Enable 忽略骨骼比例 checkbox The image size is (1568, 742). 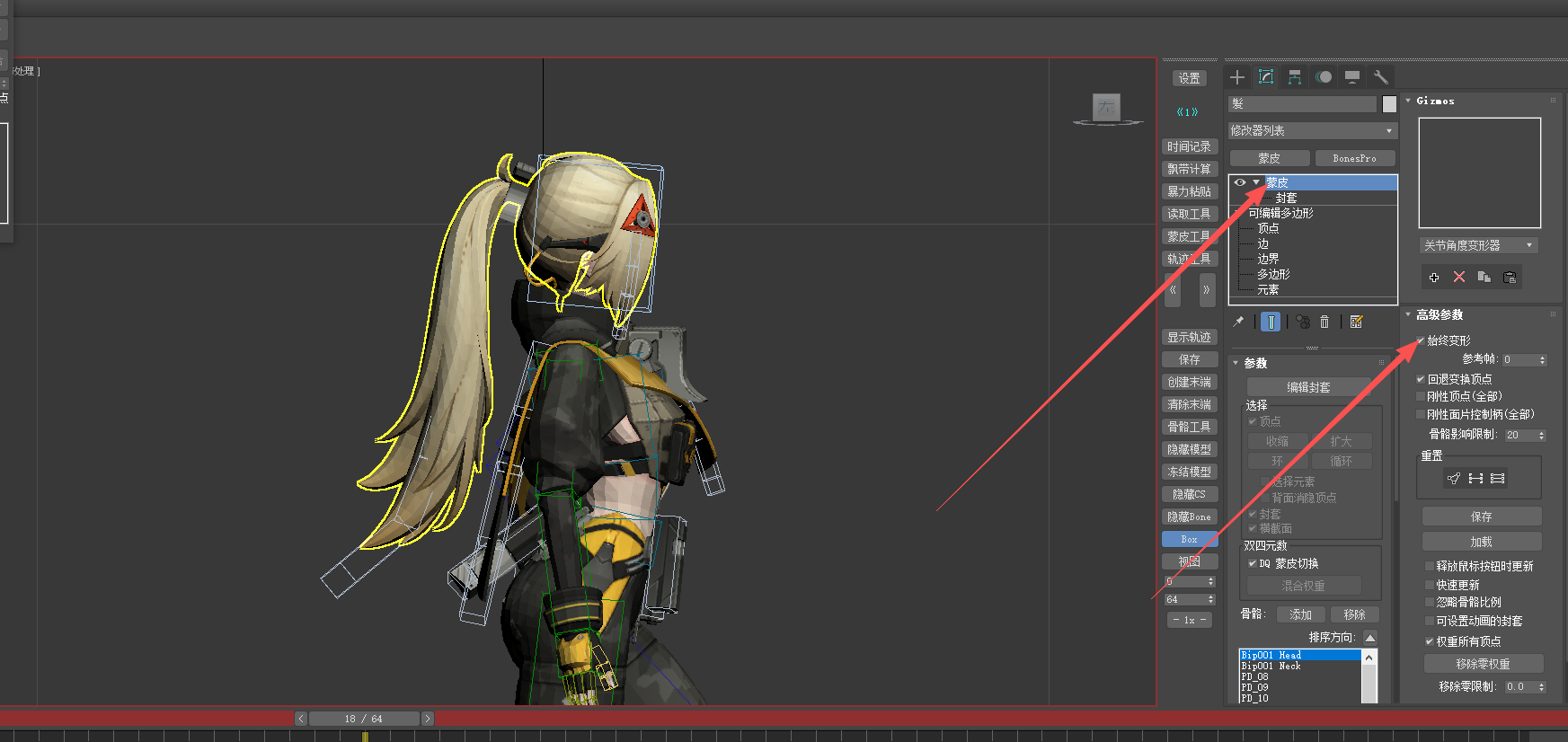1430,602
